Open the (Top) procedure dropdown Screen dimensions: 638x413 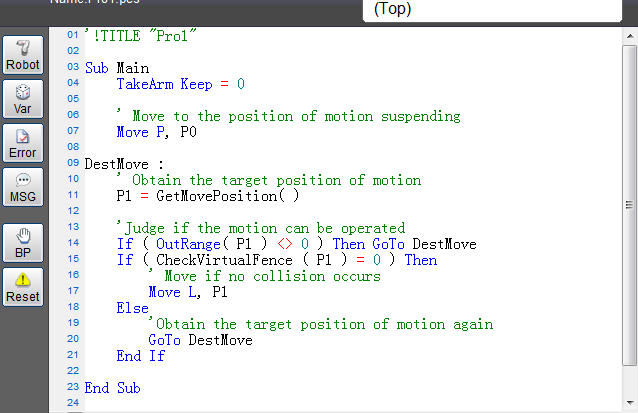(x=490, y=9)
